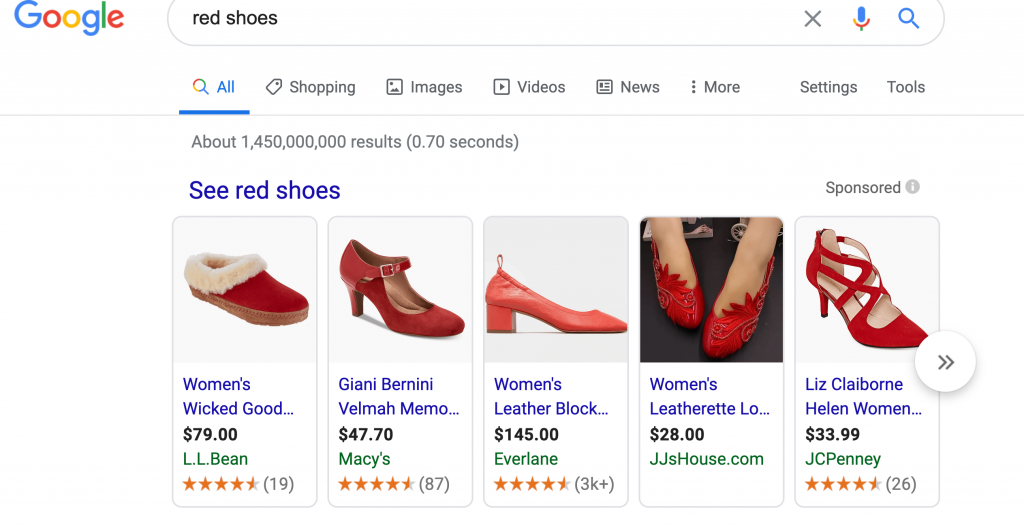
Task: Open the Settings menu
Action: tap(828, 87)
